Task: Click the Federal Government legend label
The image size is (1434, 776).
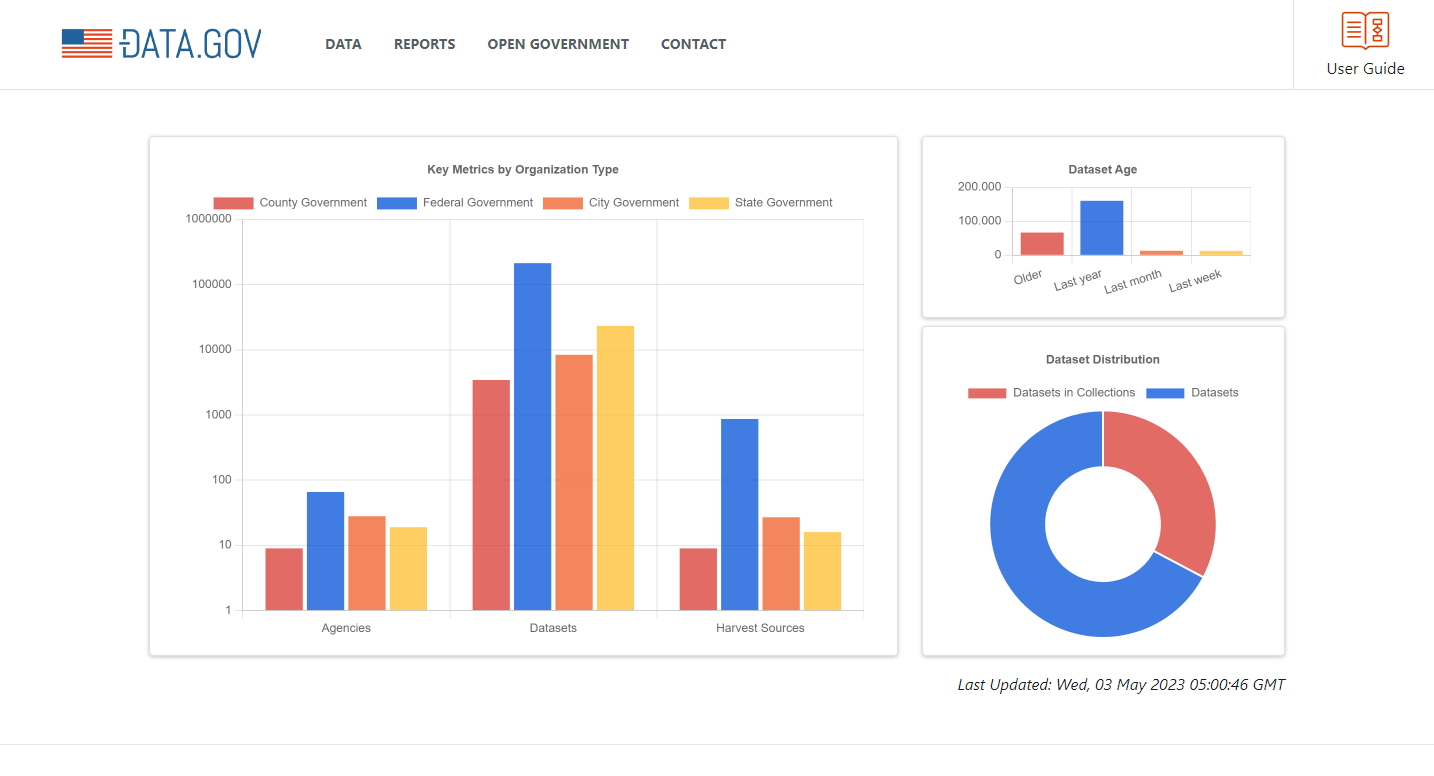Action: (478, 203)
